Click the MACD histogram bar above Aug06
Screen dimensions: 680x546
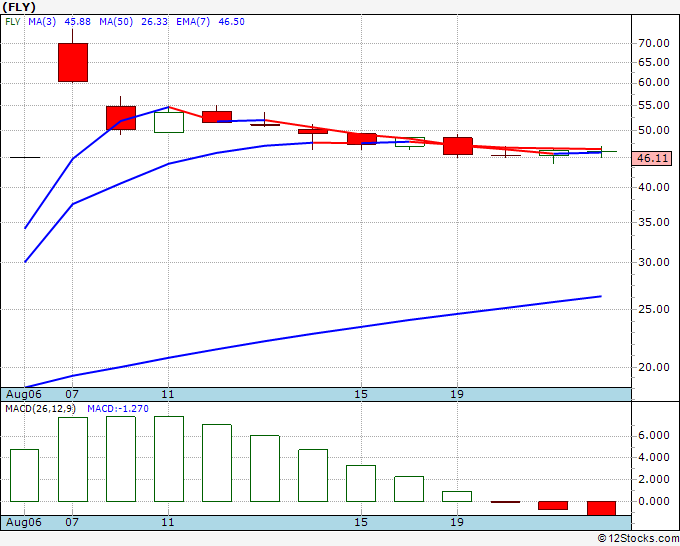[24, 475]
